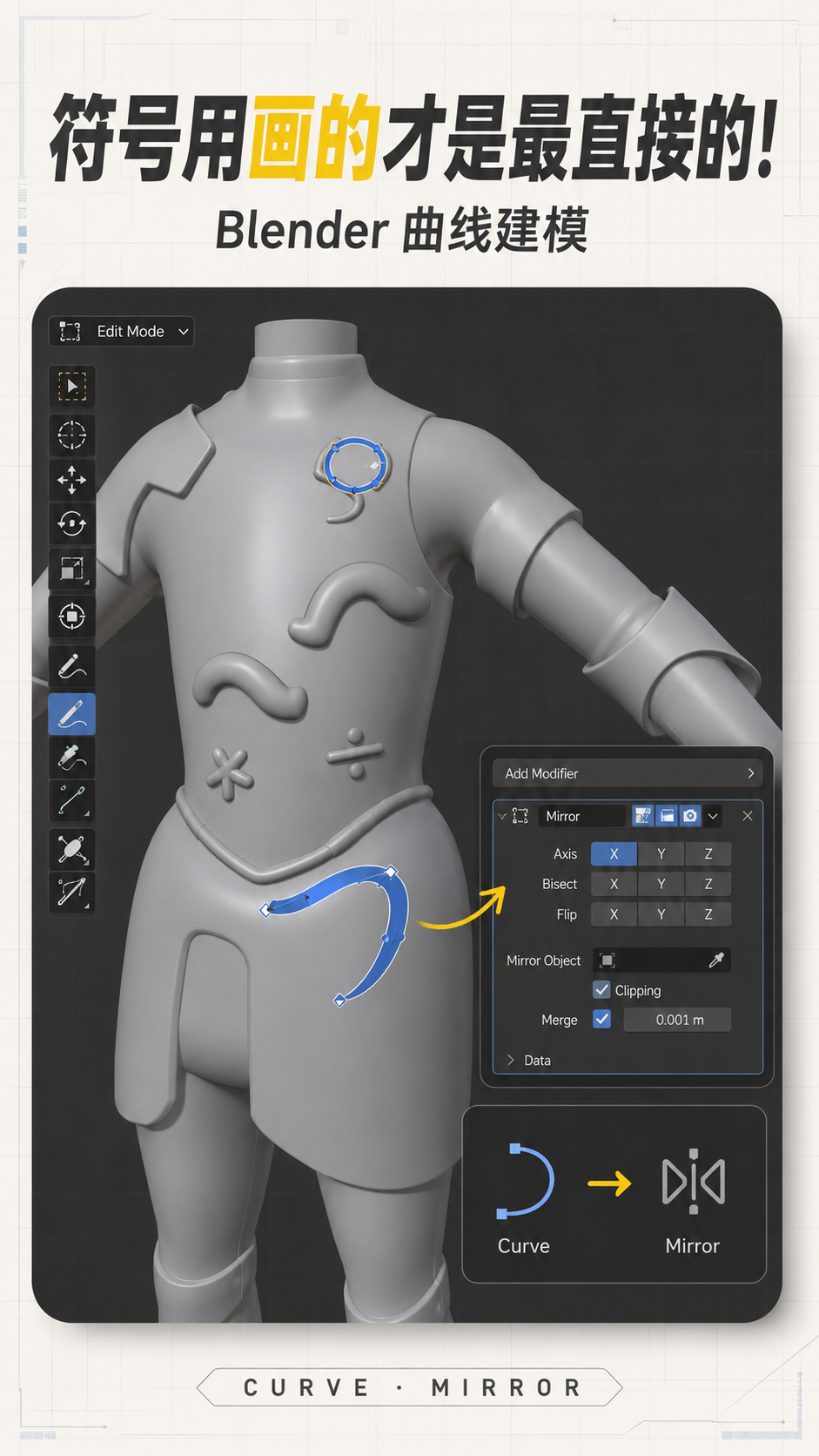This screenshot has height=1456, width=819.
Task: Toggle Mirror modifier render camera display
Action: click(x=690, y=816)
